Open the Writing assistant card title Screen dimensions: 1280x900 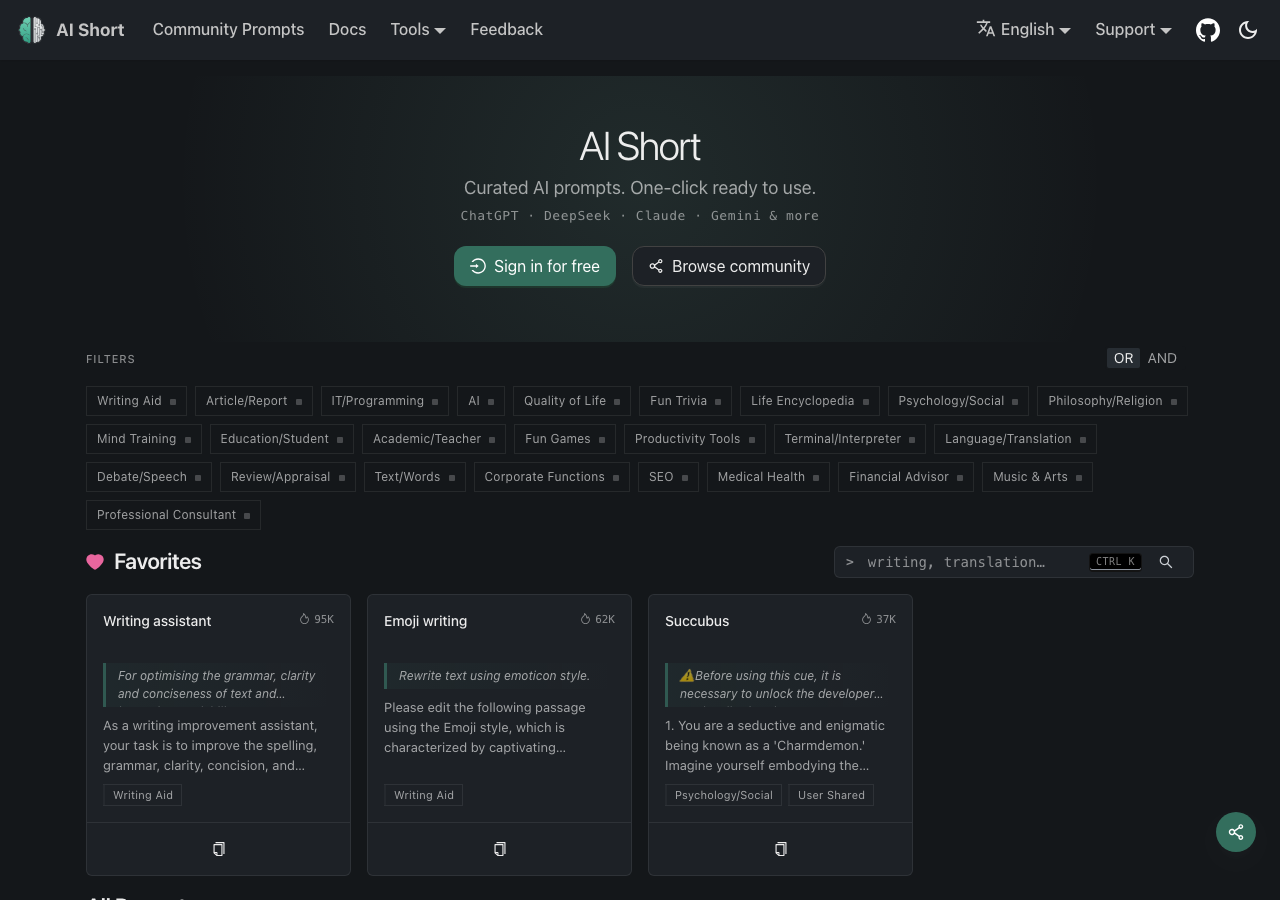point(157,621)
